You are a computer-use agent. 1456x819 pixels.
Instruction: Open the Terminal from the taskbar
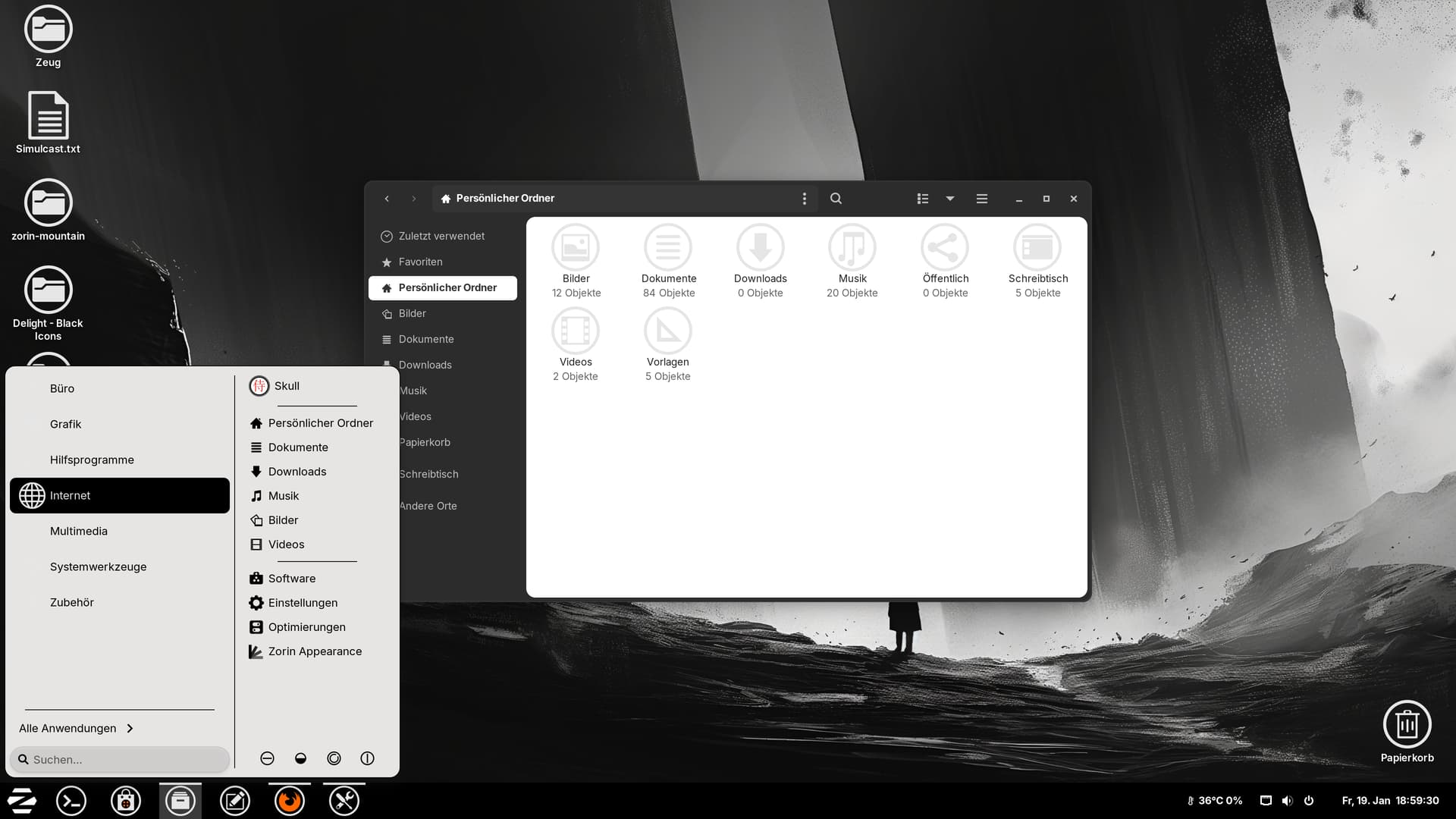(71, 801)
